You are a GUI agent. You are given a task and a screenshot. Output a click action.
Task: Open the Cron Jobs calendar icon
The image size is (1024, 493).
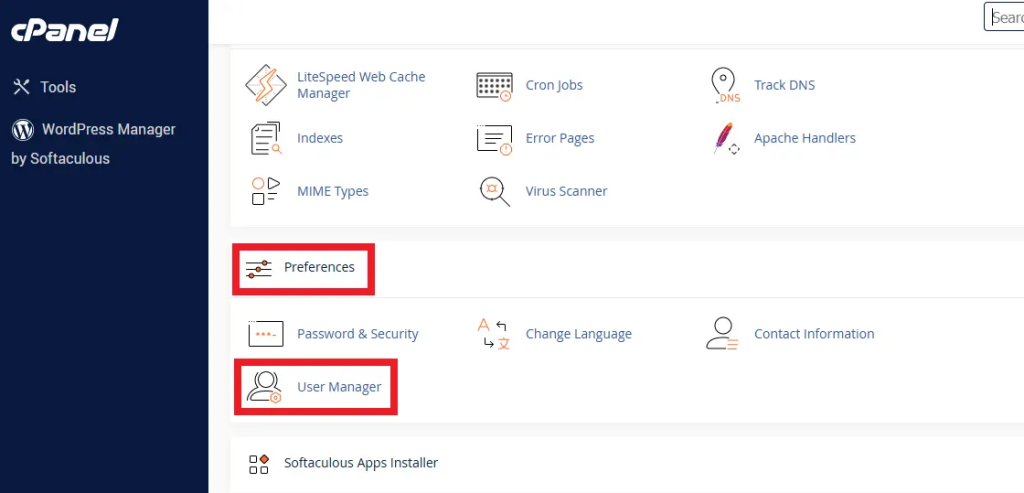pos(495,85)
